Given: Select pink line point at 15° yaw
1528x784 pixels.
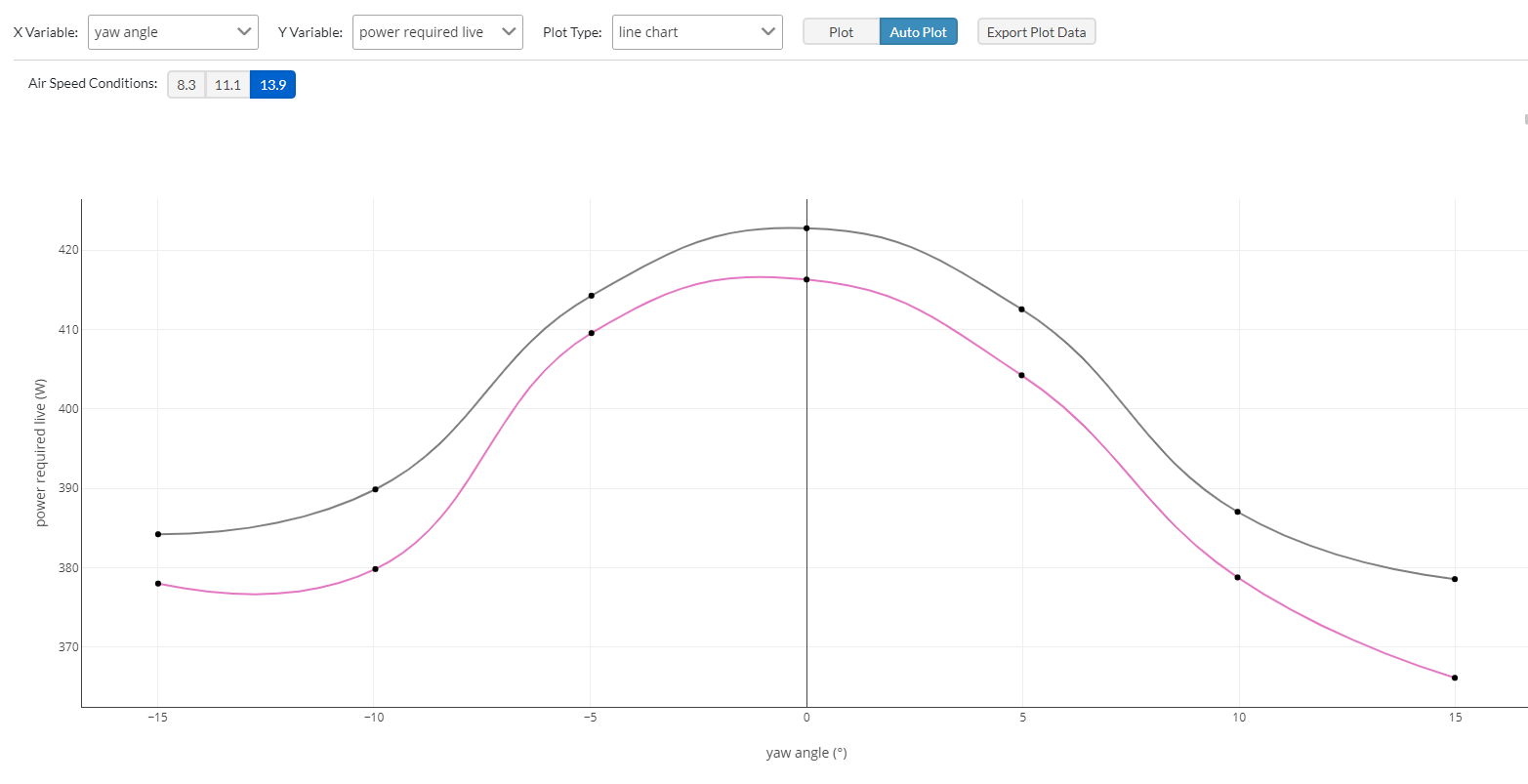Looking at the screenshot, I should 1455,678.
